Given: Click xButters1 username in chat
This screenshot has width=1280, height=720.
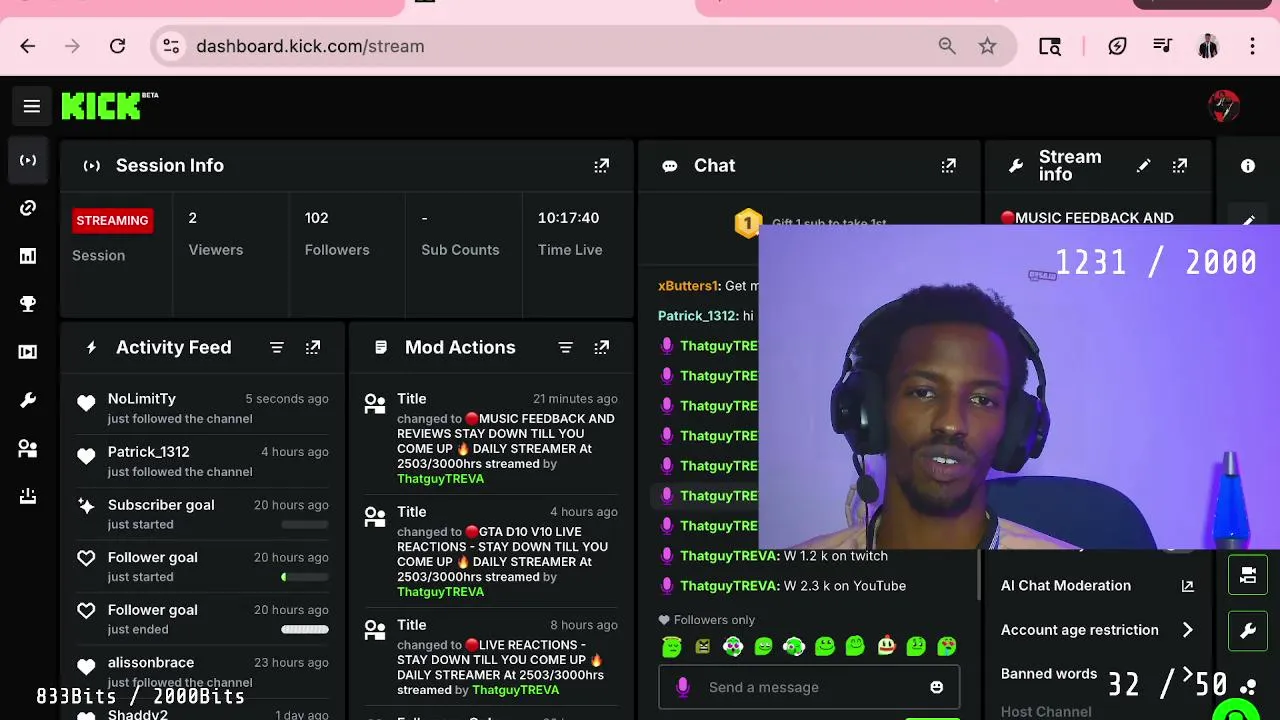Looking at the screenshot, I should coord(687,286).
